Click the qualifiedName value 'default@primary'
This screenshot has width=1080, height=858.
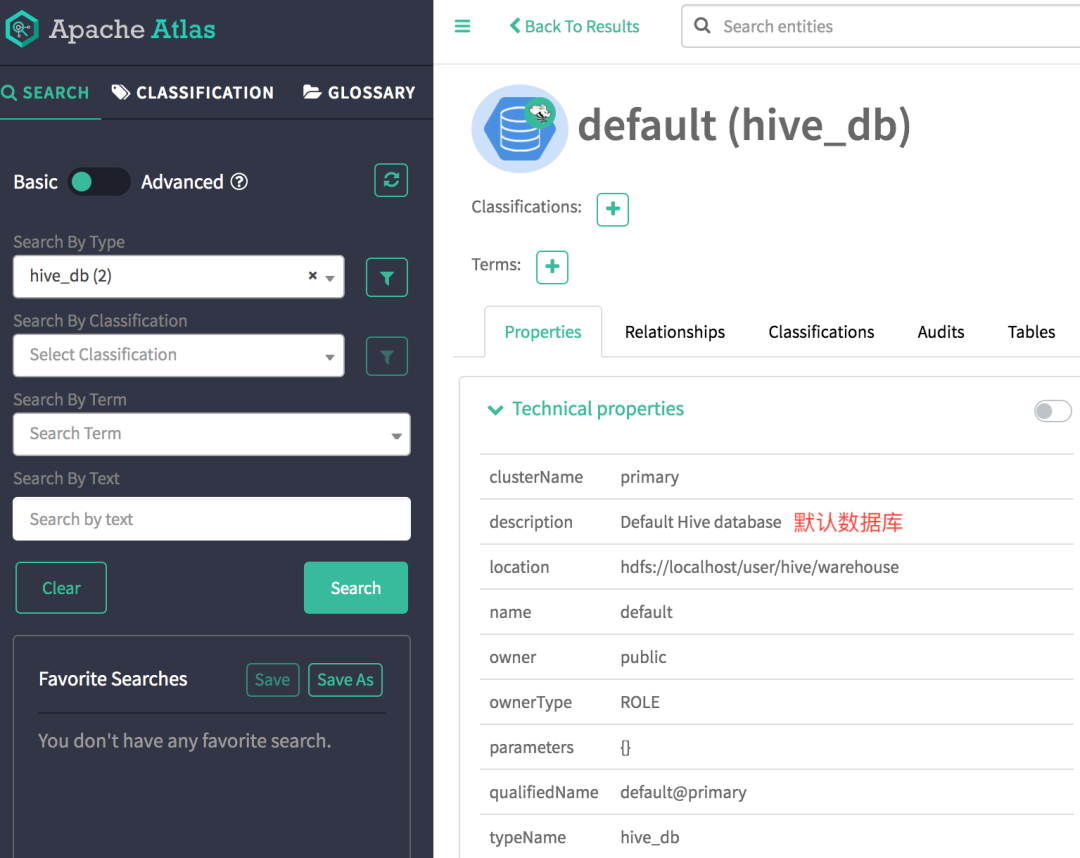683,793
